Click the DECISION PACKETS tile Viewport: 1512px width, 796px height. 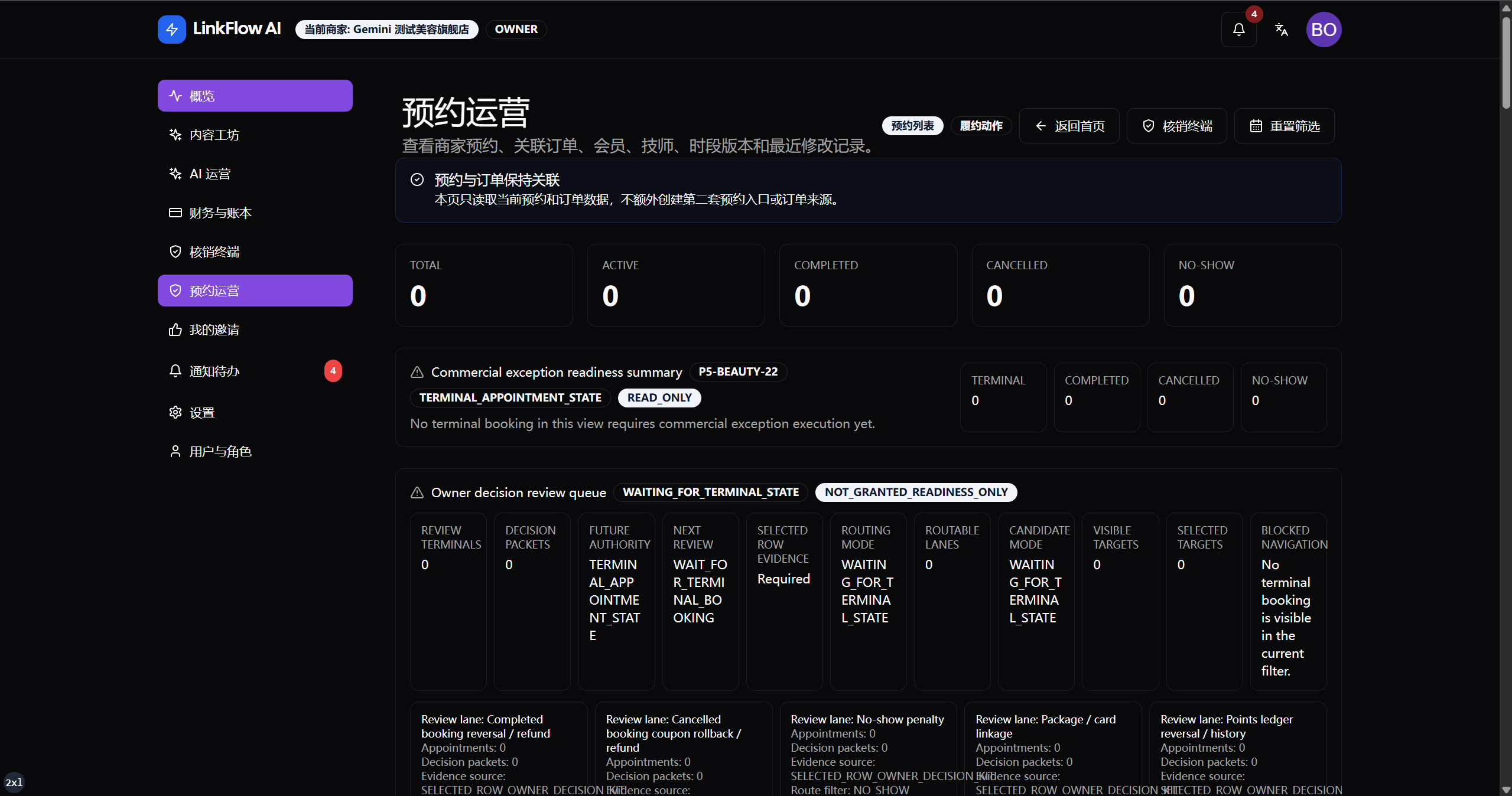[532, 602]
